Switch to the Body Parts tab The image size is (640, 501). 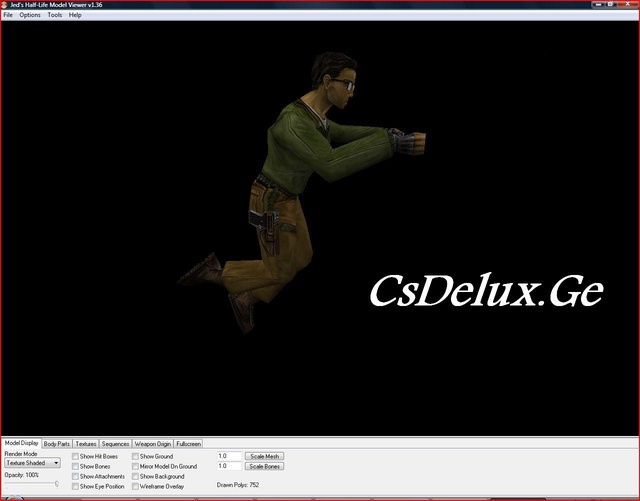pyautogui.click(x=57, y=443)
